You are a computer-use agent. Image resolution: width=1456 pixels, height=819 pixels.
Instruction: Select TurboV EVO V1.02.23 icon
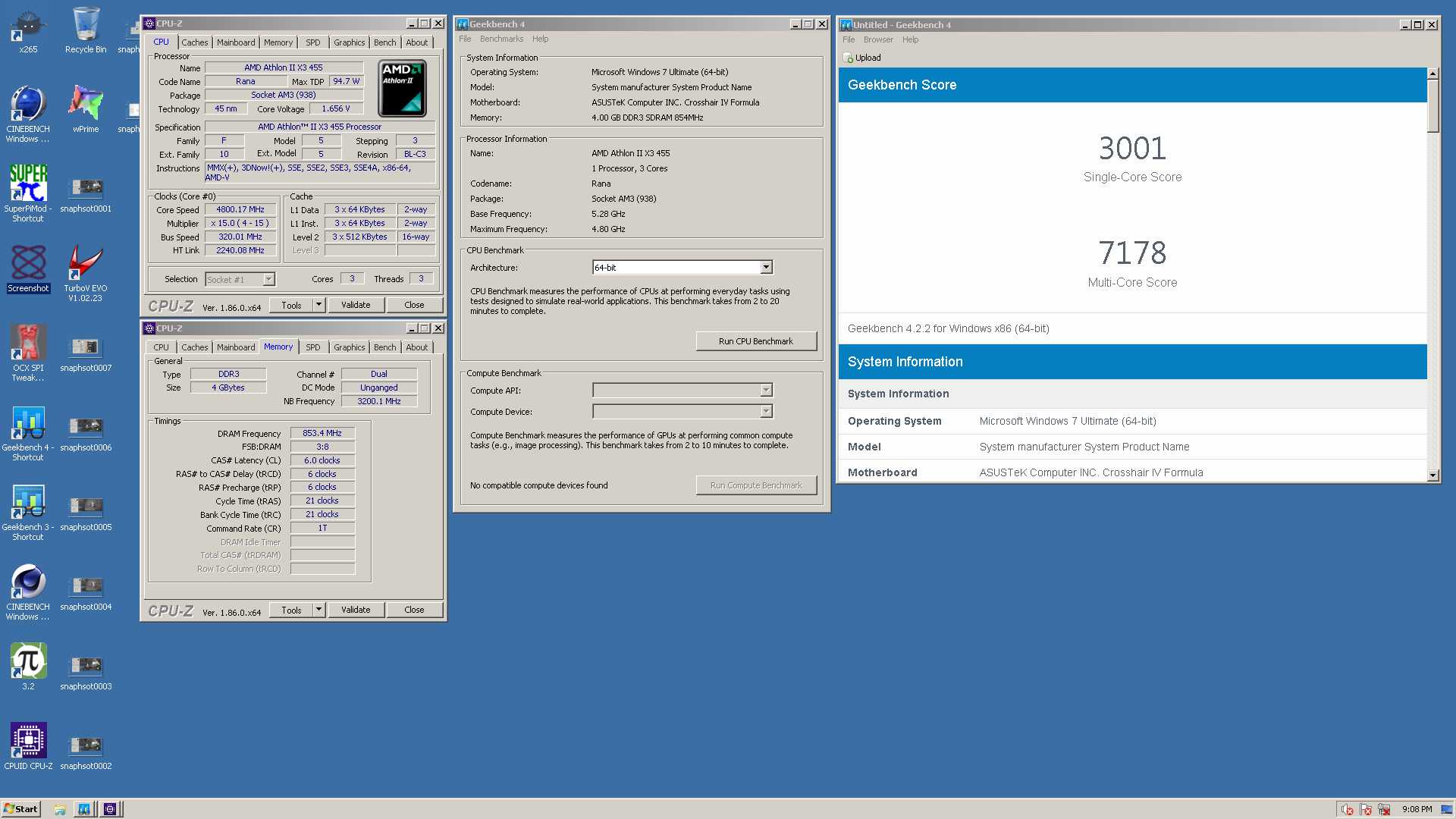(86, 273)
